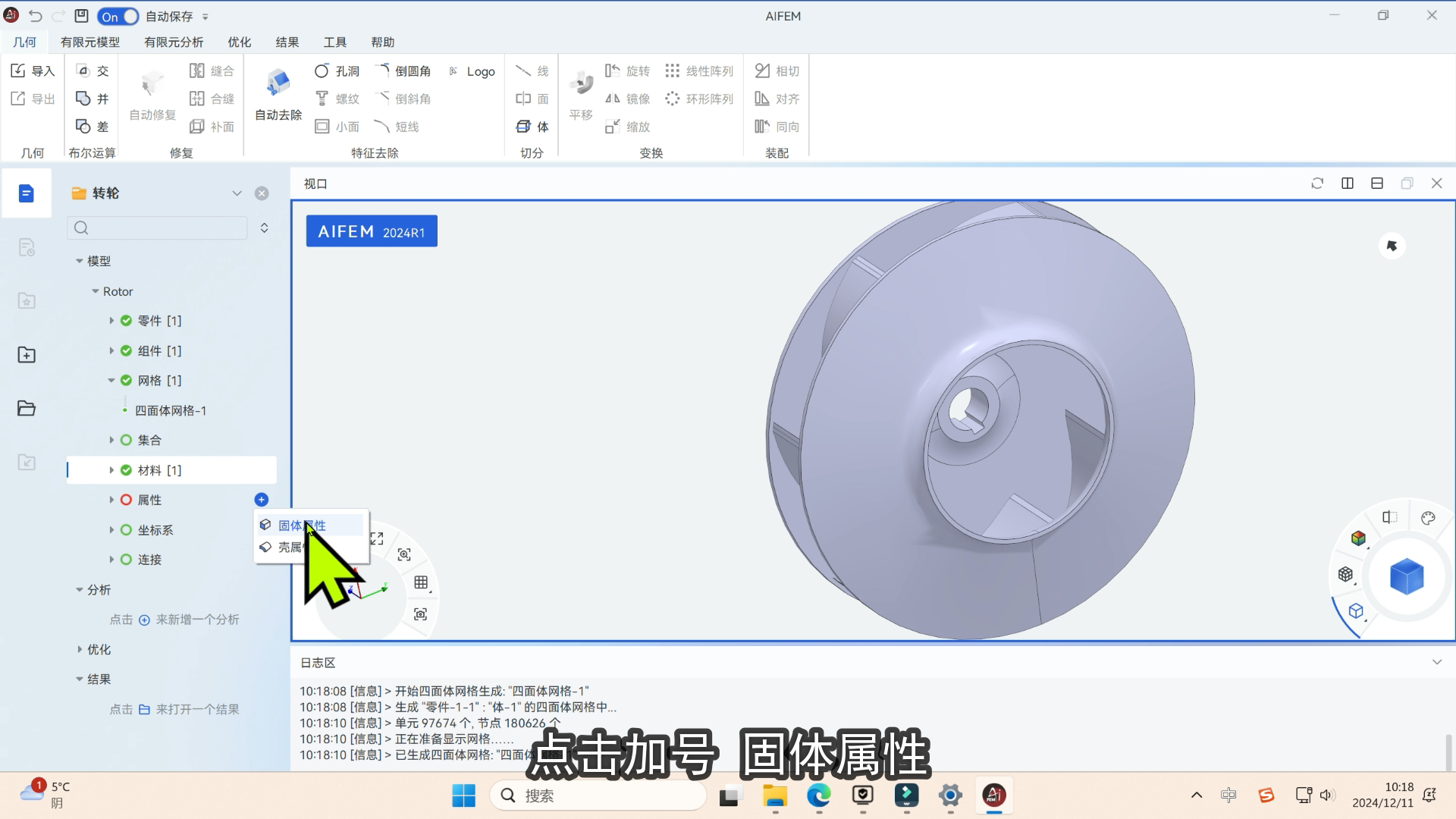This screenshot has width=1456, height=819.
Task: Click 来新增一个分析 link under 分析
Action: coord(197,620)
